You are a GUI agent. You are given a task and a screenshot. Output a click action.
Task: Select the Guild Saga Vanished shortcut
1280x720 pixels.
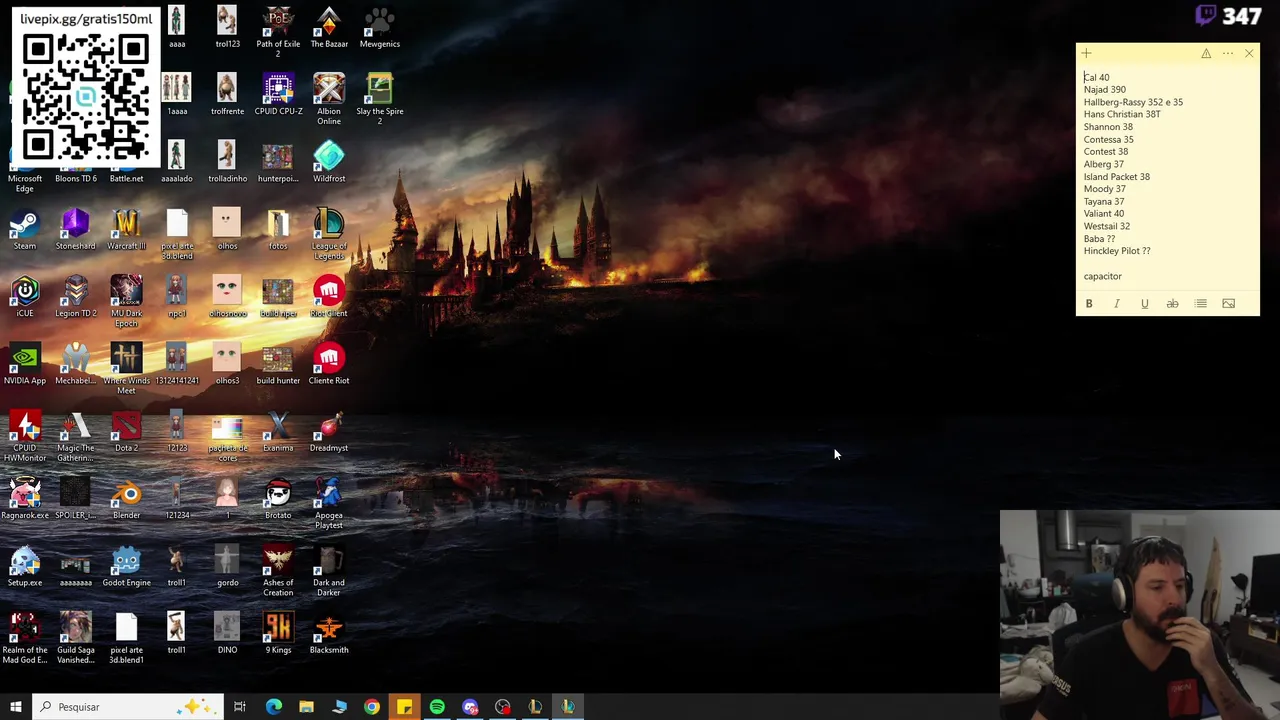(75, 638)
